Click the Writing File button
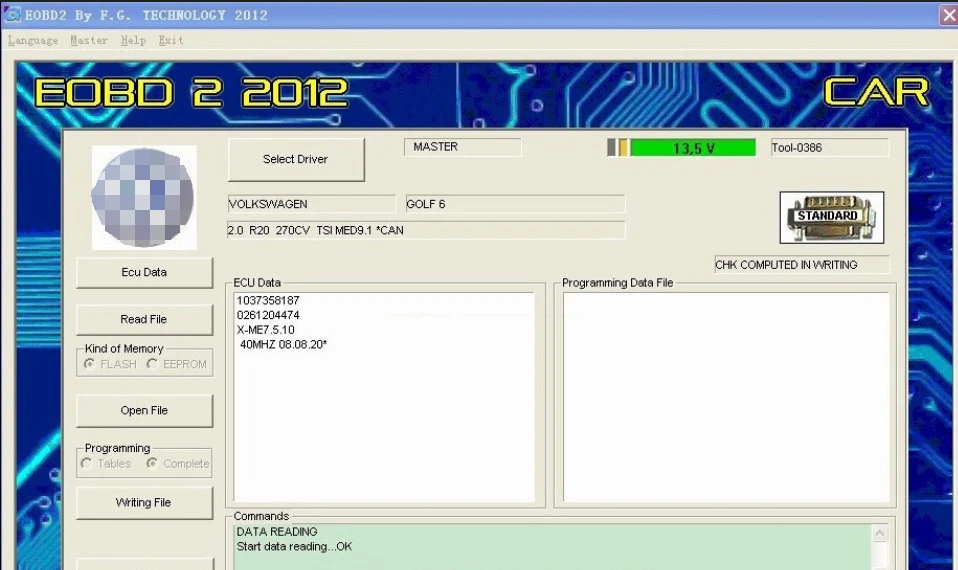 [144, 503]
